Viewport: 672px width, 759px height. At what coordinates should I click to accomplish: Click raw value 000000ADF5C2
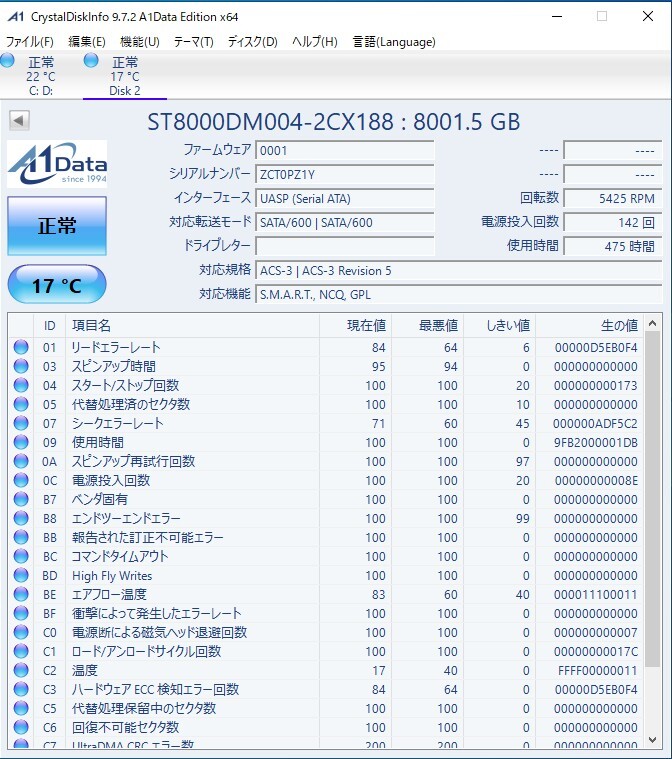[595, 424]
